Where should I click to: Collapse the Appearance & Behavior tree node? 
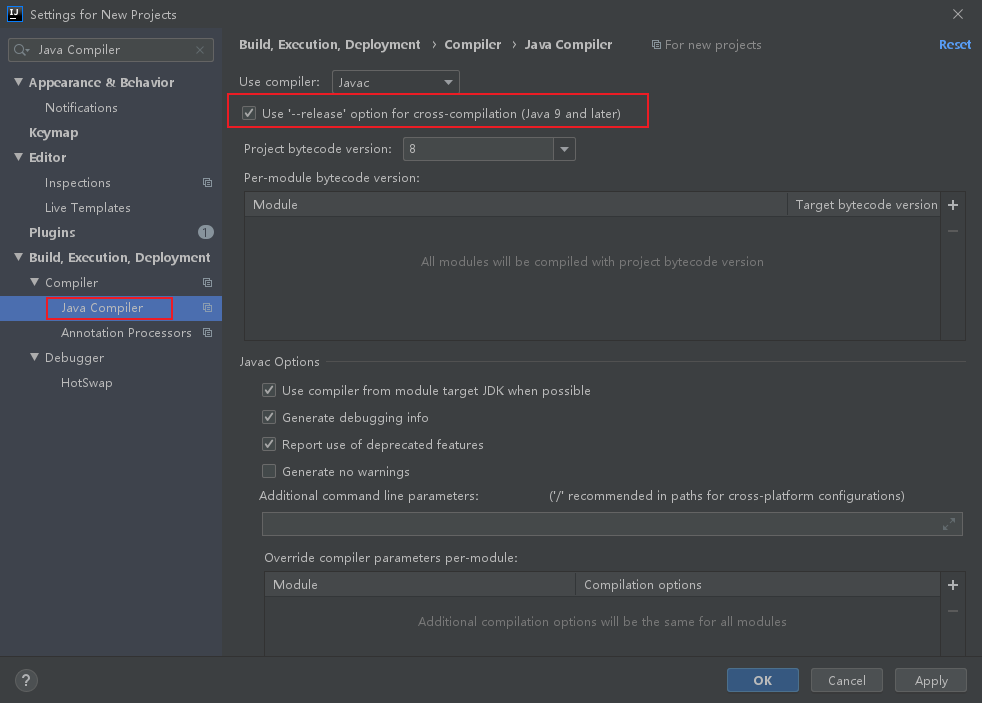click(18, 82)
